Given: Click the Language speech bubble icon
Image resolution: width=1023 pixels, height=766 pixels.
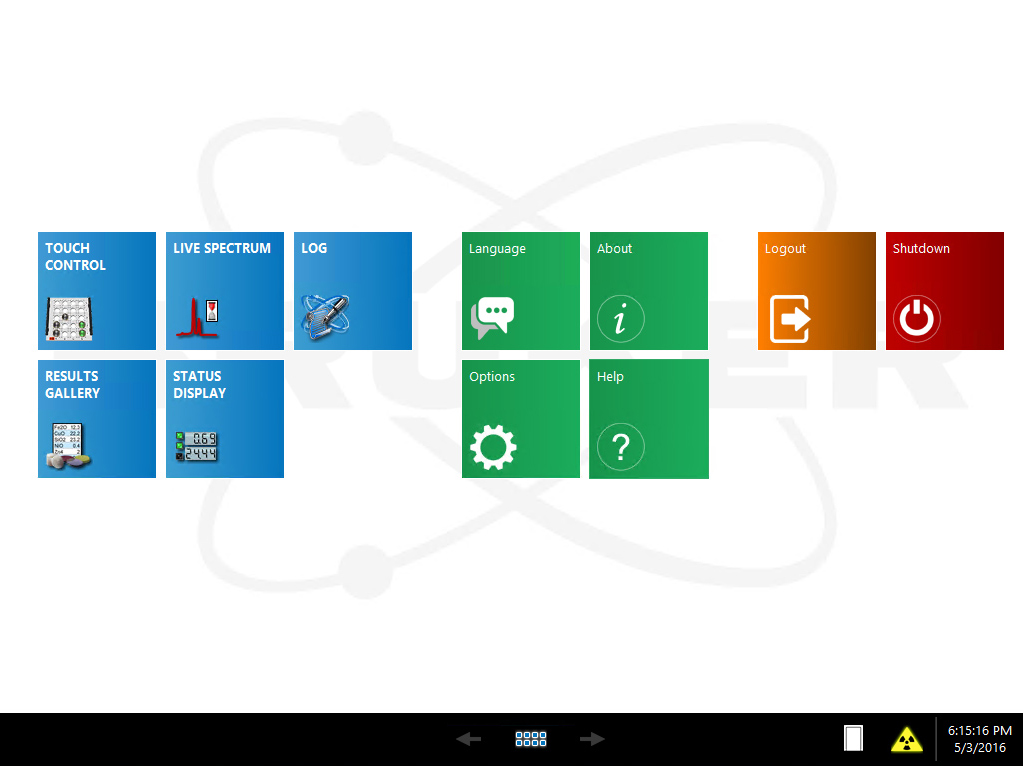Looking at the screenshot, I should point(492,319).
